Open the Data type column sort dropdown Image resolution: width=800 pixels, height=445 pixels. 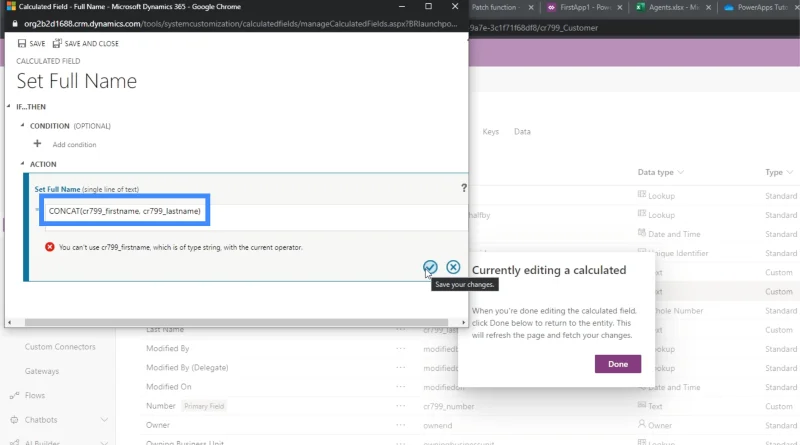click(680, 172)
